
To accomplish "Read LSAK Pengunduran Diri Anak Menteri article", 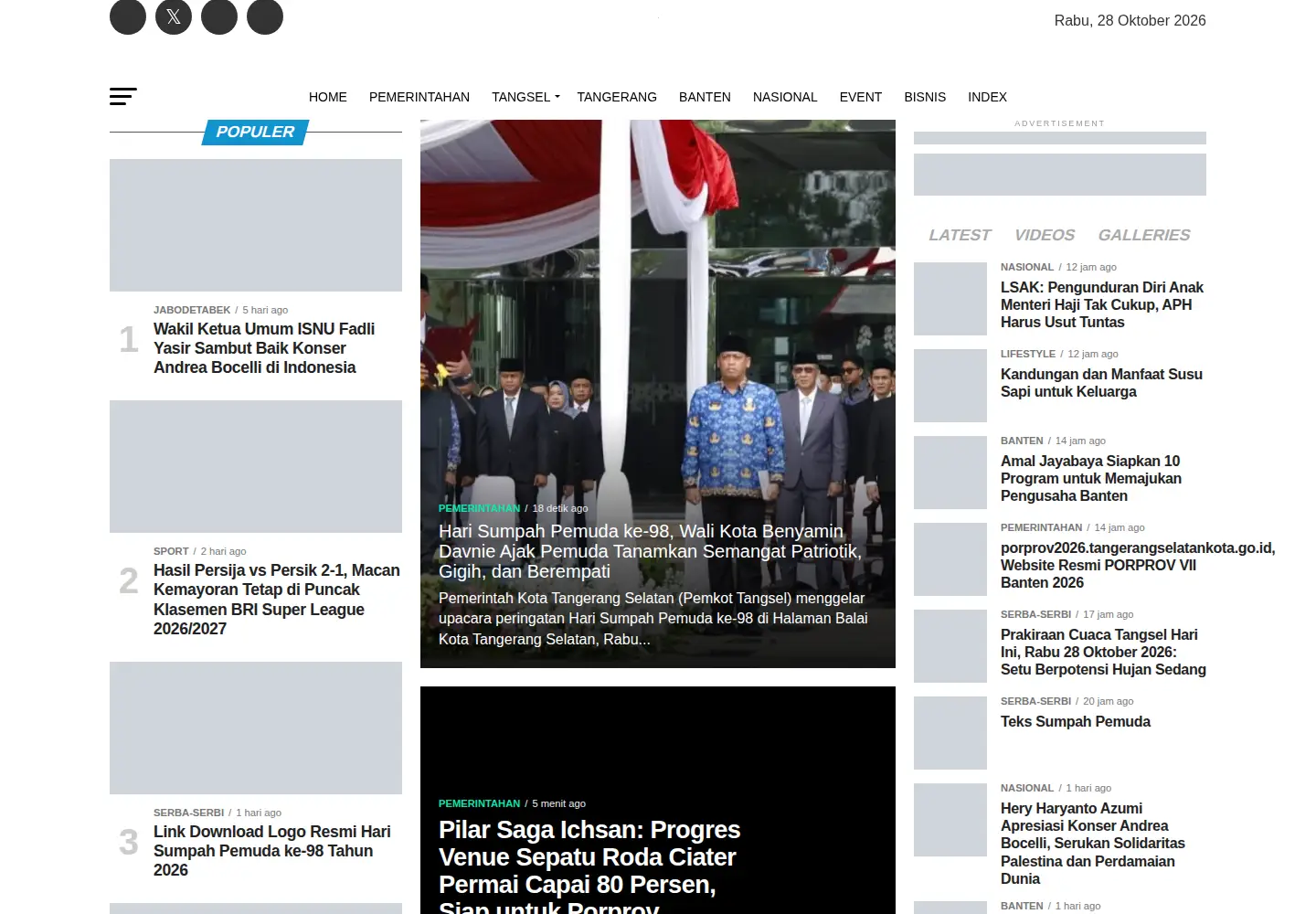I will click(x=1102, y=304).
